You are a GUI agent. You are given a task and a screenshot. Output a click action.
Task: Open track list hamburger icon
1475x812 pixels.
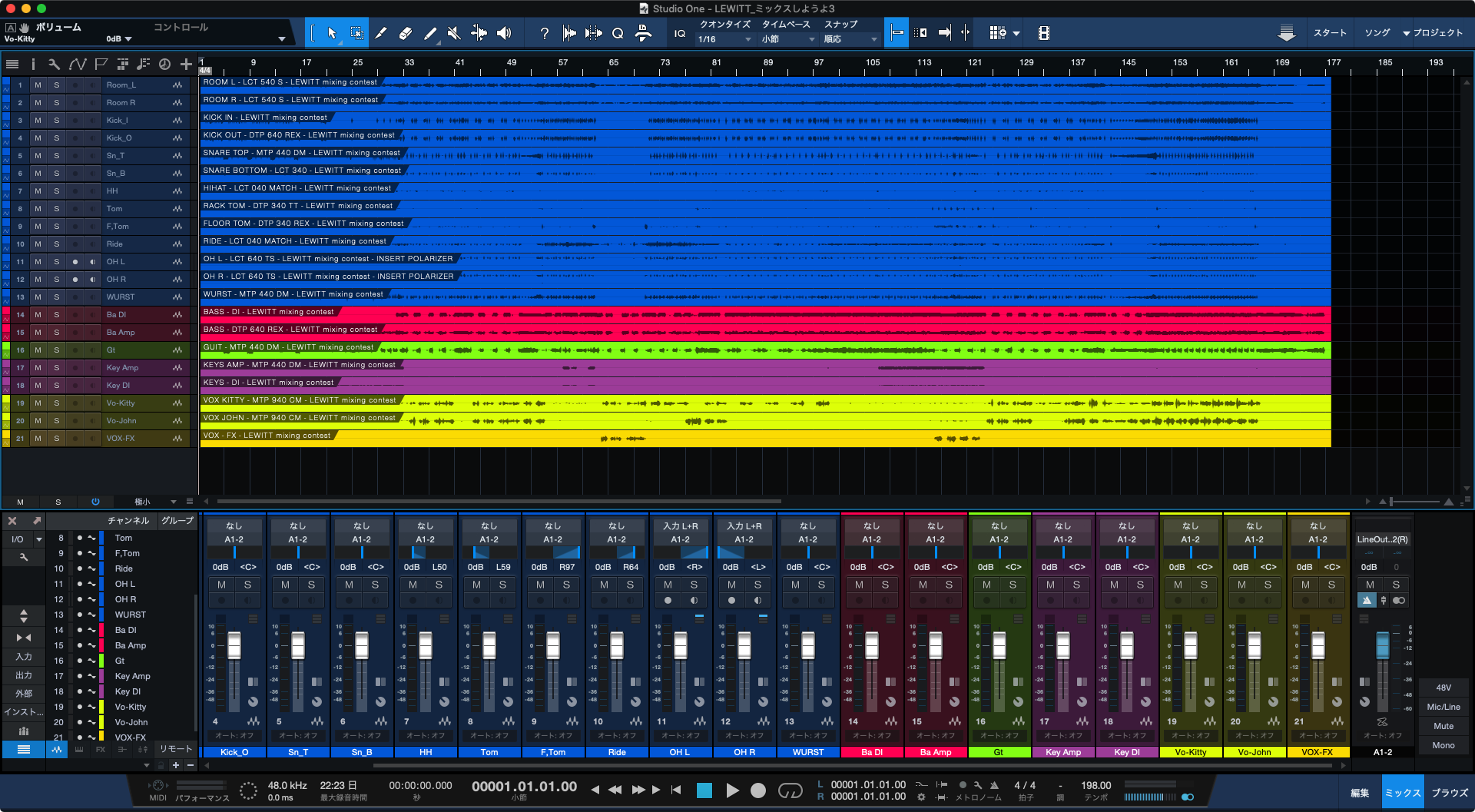[x=12, y=65]
